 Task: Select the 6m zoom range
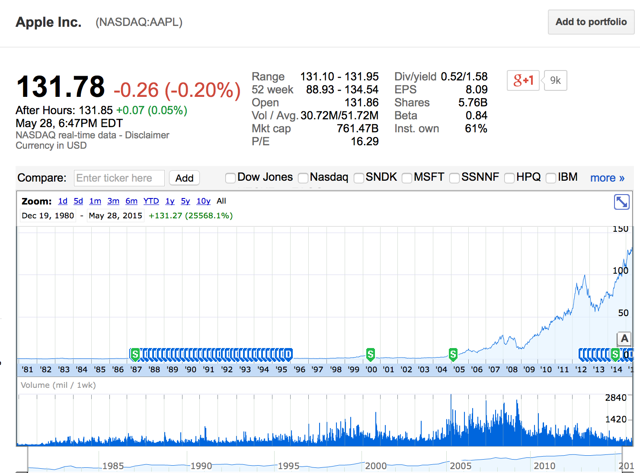pyautogui.click(x=131, y=201)
